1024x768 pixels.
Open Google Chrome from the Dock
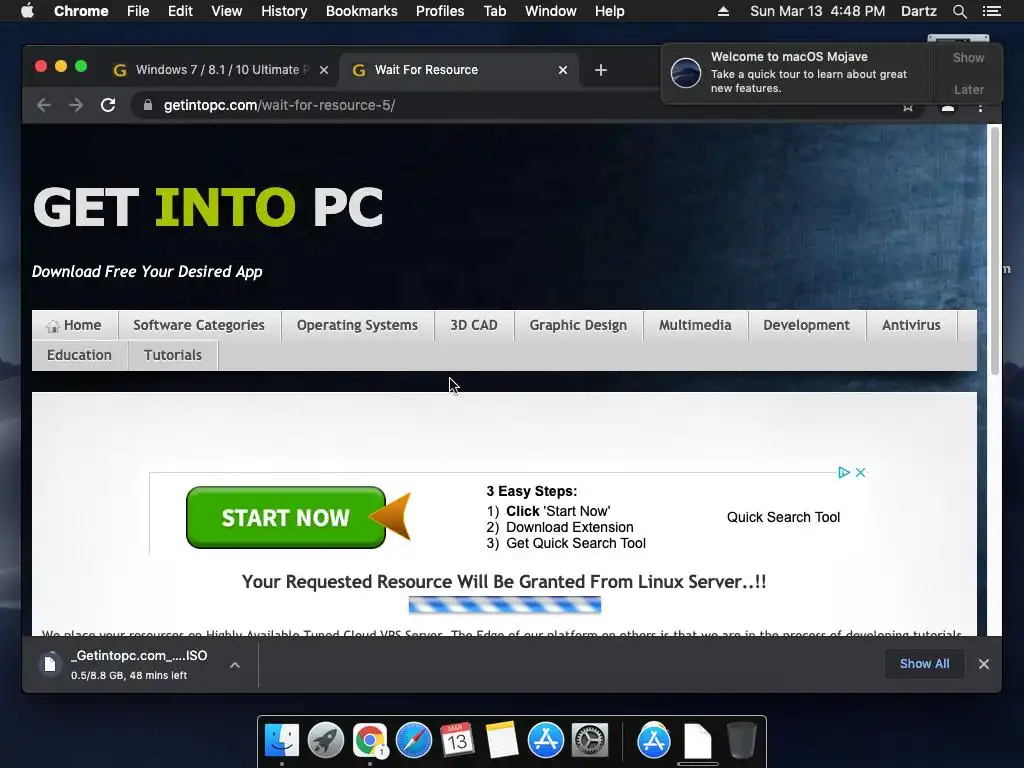pyautogui.click(x=370, y=741)
